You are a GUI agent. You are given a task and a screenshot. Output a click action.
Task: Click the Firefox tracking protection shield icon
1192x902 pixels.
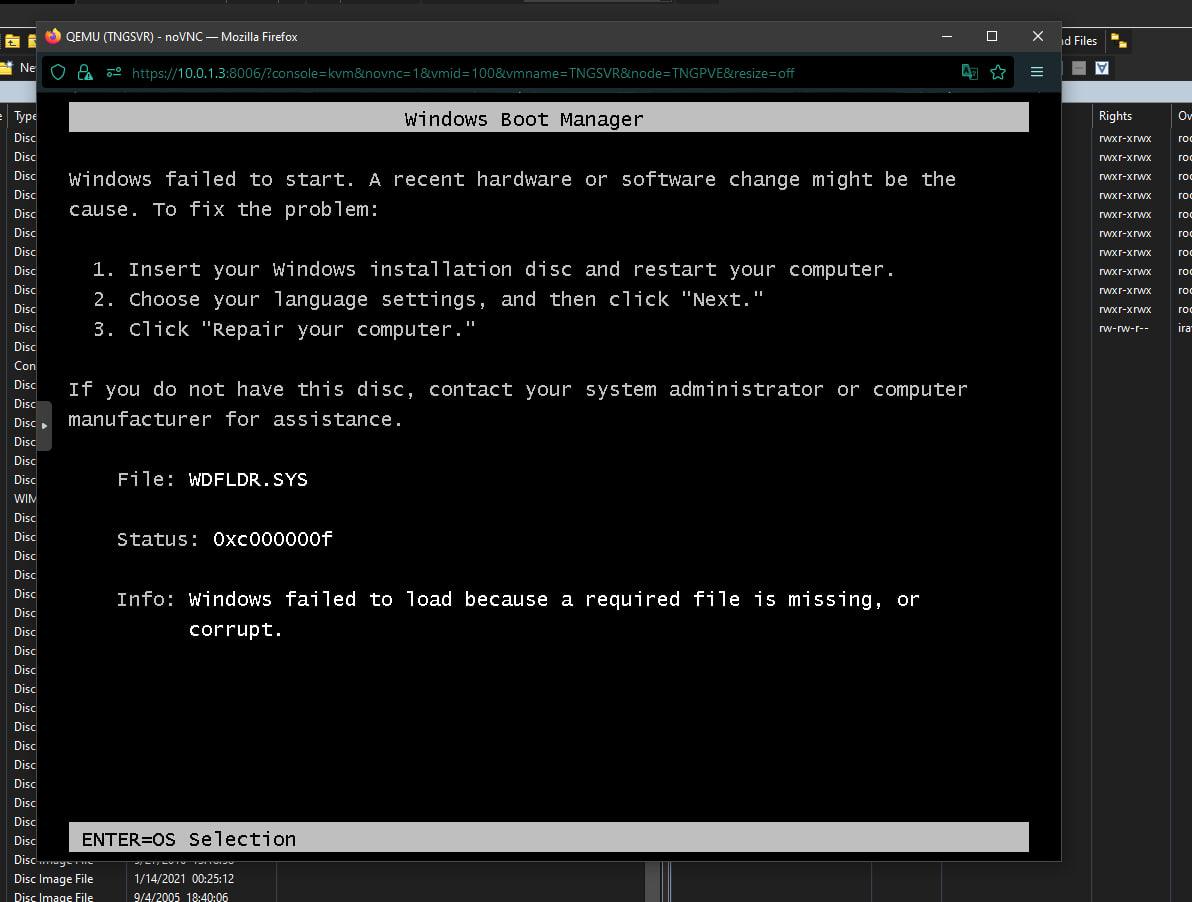[58, 72]
